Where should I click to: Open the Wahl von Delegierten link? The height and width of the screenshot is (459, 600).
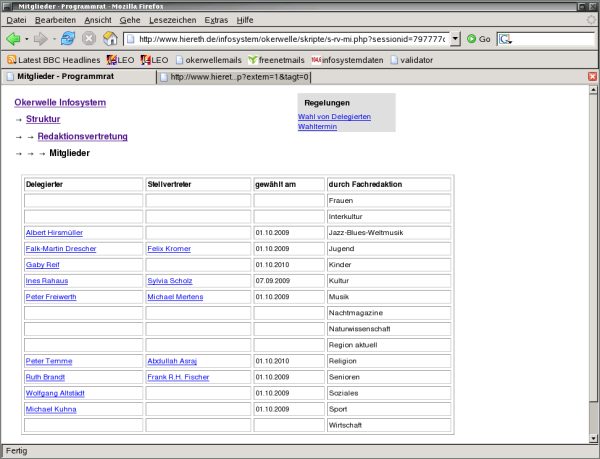point(334,117)
